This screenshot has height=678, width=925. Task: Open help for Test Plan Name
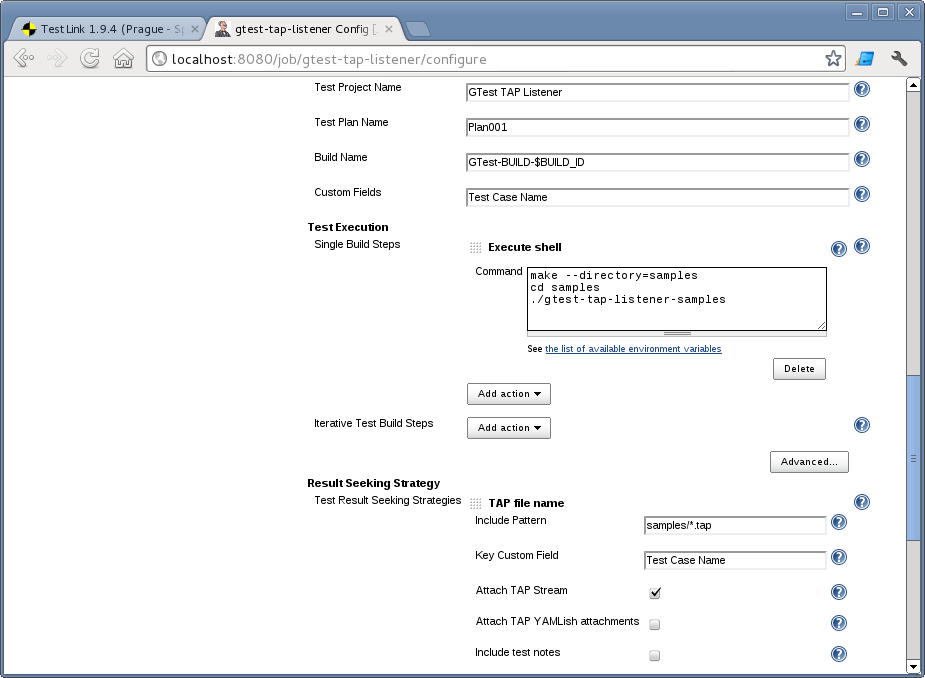[x=862, y=124]
